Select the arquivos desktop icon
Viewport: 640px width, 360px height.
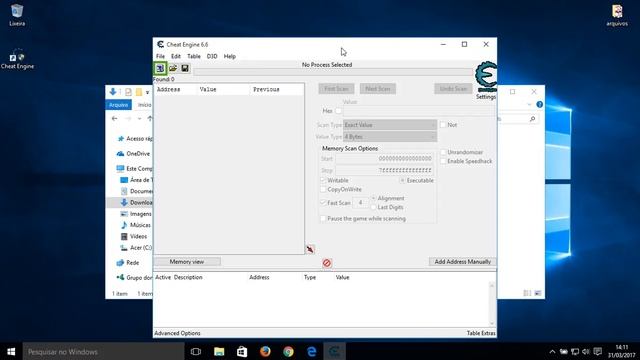point(617,15)
